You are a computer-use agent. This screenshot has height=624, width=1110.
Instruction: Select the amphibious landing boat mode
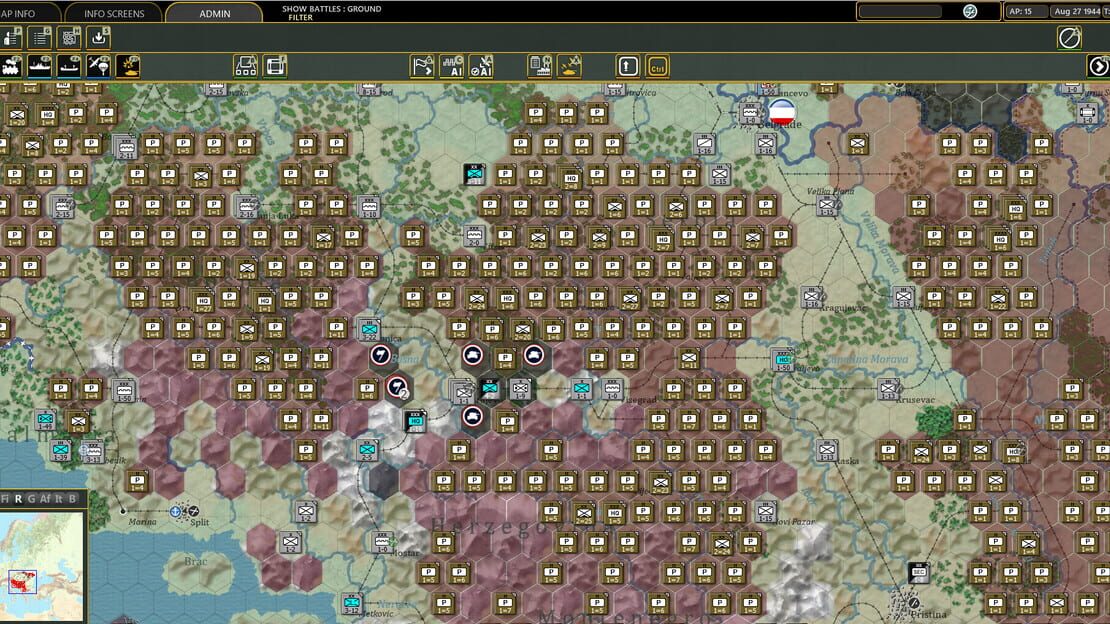(69, 67)
